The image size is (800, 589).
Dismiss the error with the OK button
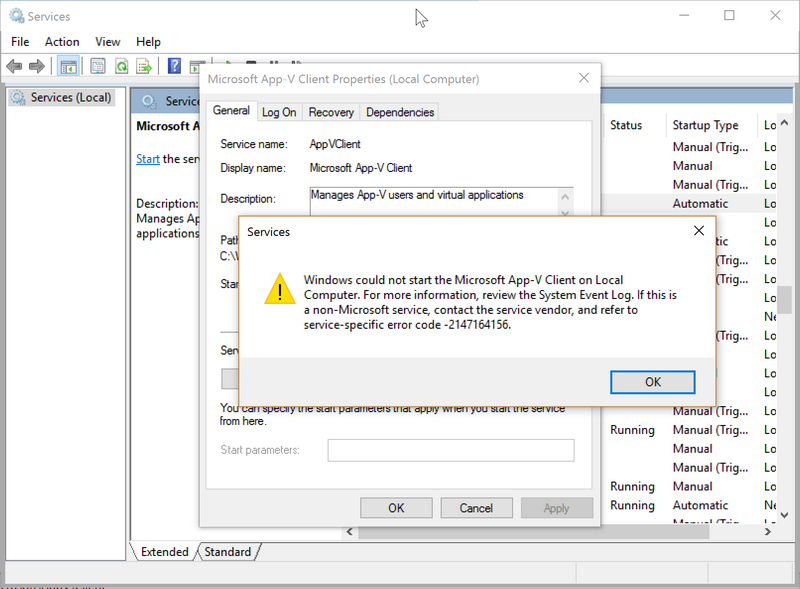coord(652,382)
